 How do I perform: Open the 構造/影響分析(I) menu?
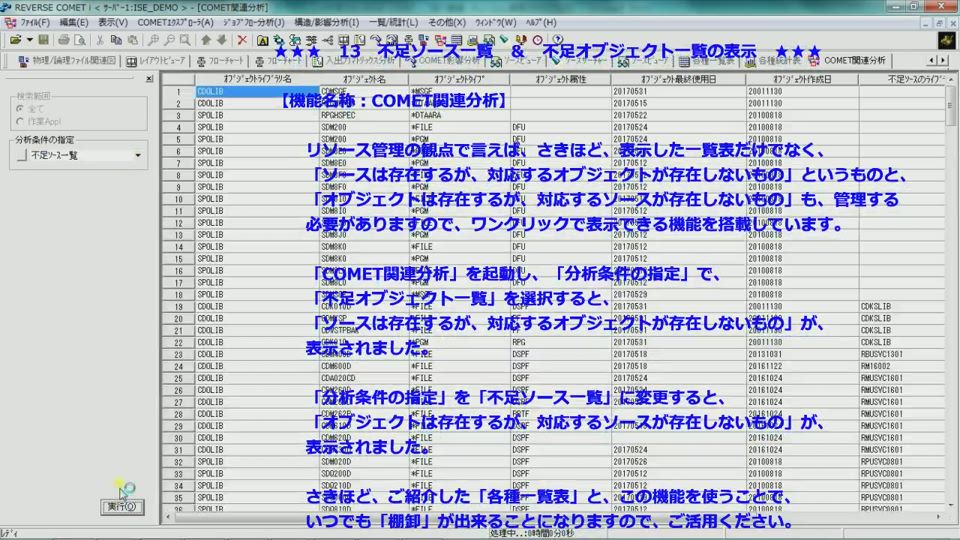(x=327, y=22)
